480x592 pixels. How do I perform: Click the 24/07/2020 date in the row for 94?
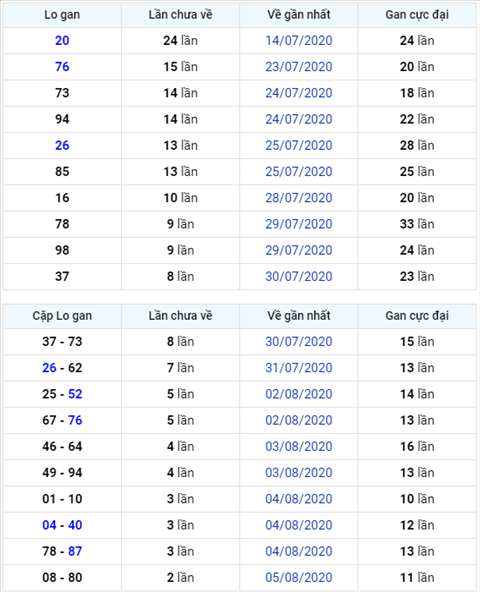point(298,119)
